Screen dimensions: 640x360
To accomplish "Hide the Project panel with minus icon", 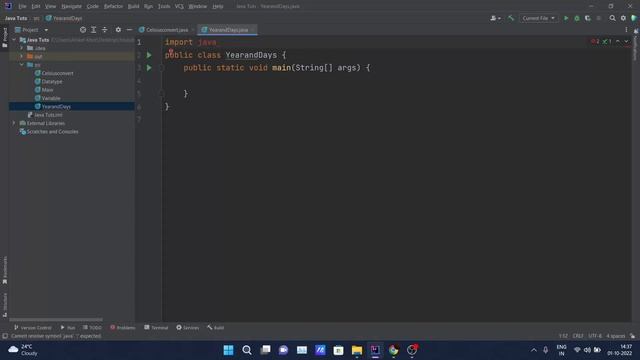I will (129, 30).
